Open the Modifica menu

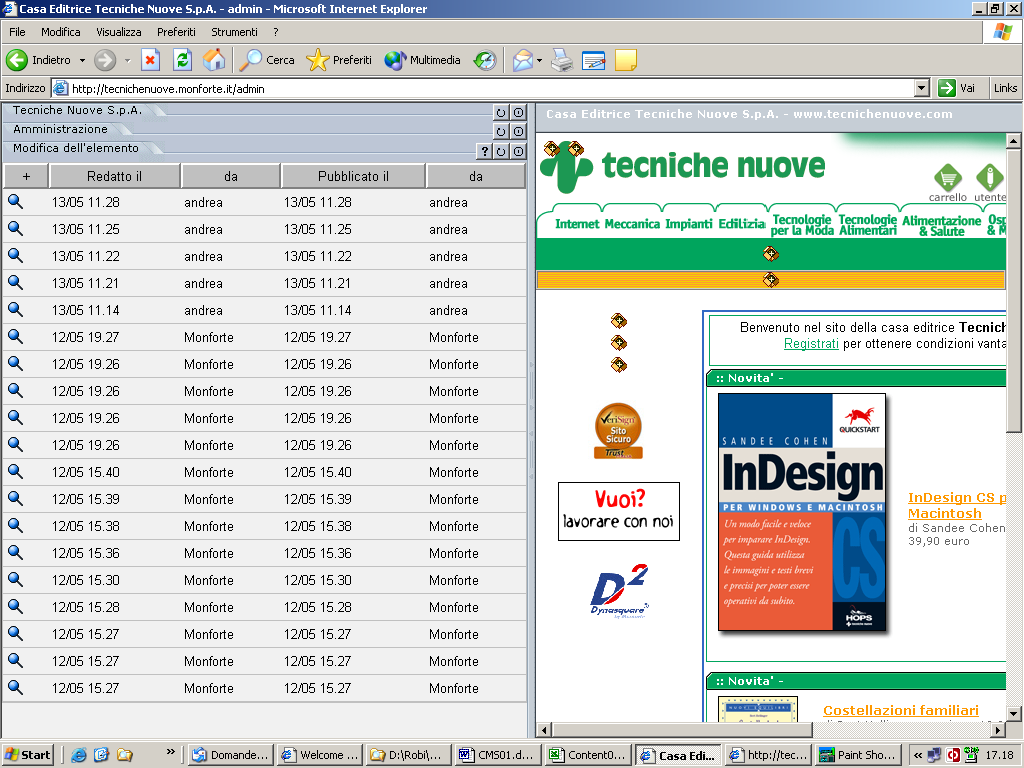click(x=61, y=32)
